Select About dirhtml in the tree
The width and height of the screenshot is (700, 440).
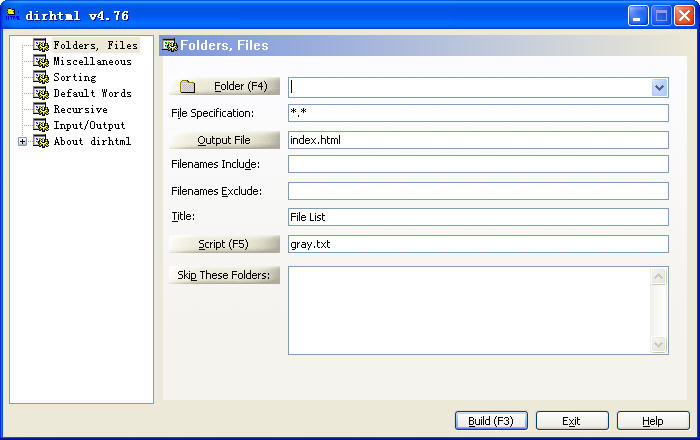coord(92,141)
